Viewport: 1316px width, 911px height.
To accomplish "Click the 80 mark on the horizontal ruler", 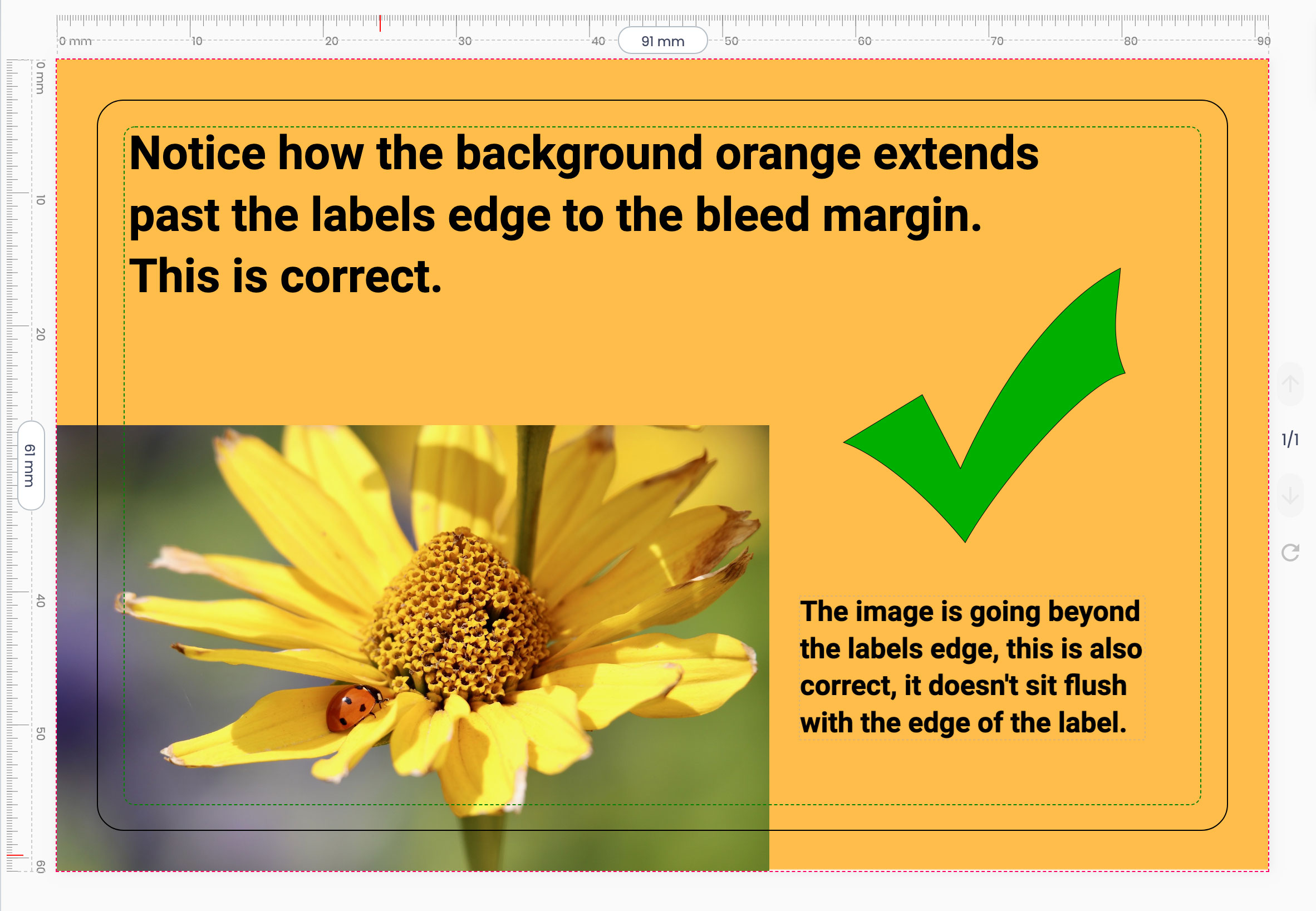I will pyautogui.click(x=1131, y=41).
